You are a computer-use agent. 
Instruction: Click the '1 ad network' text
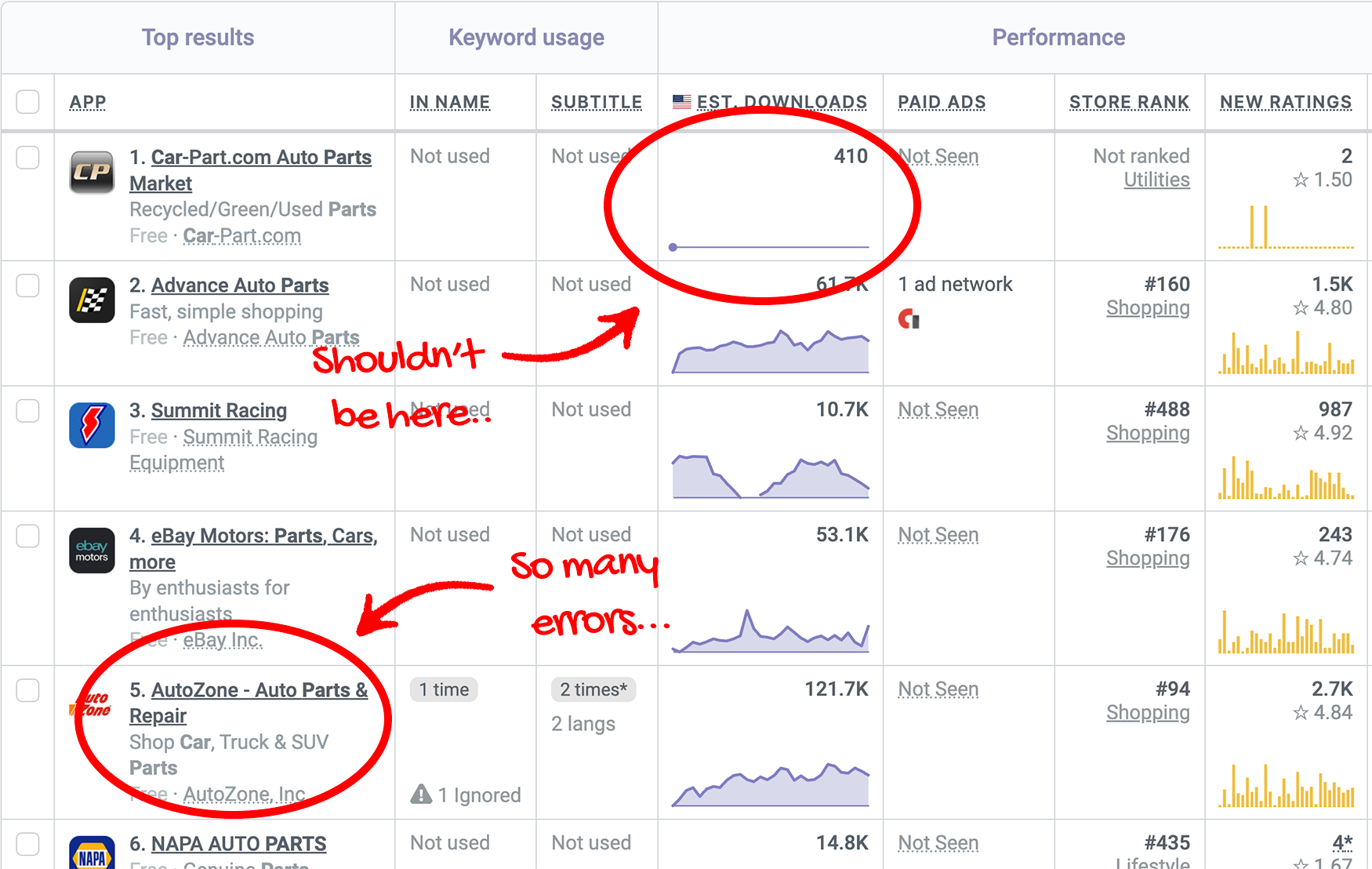[955, 284]
